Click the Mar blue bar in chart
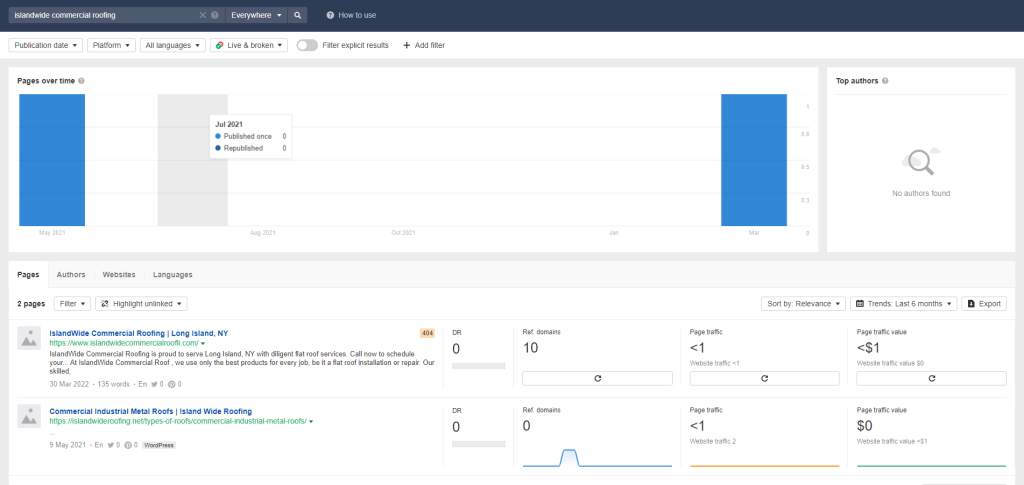 754,160
